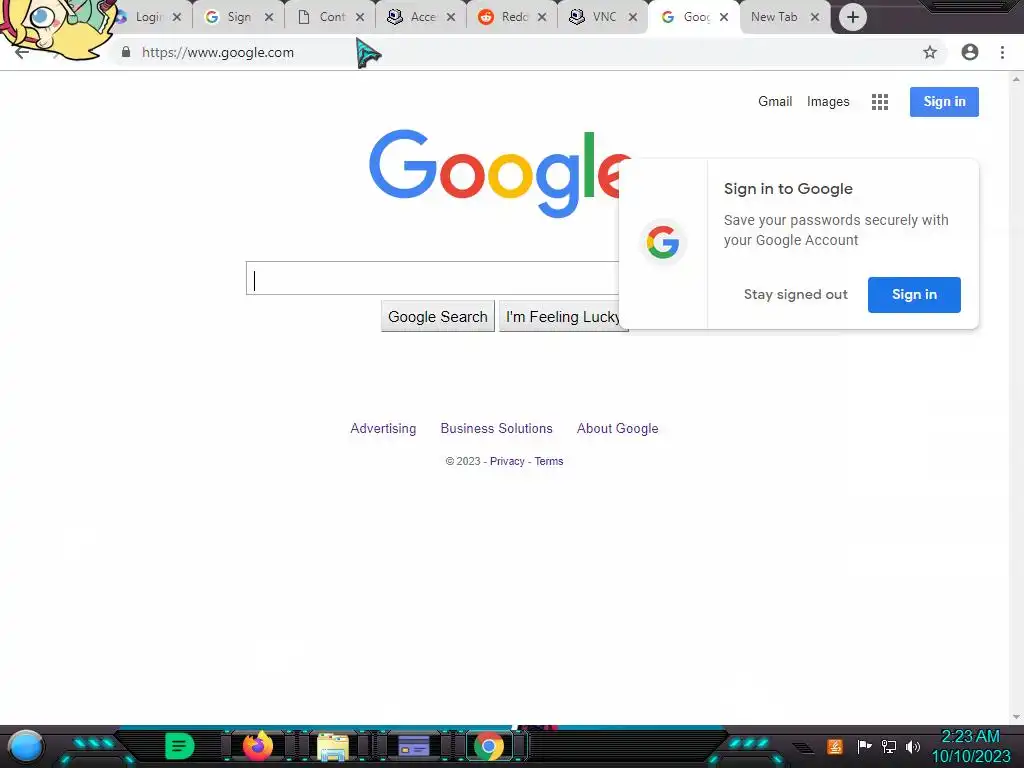The image size is (1024, 768).
Task: Click Sign in inside the popup
Action: pos(914,295)
